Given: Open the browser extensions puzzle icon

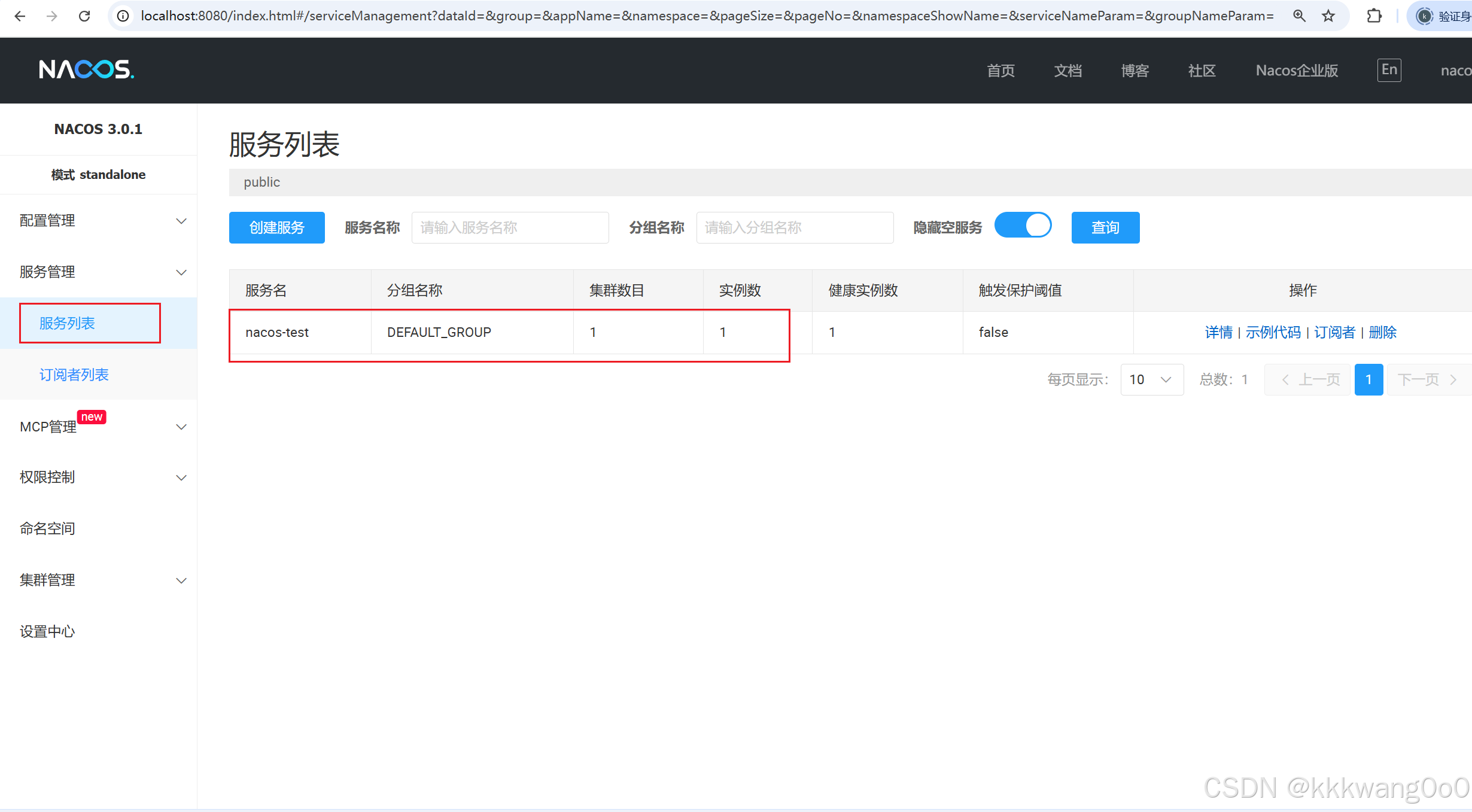Looking at the screenshot, I should [1374, 16].
